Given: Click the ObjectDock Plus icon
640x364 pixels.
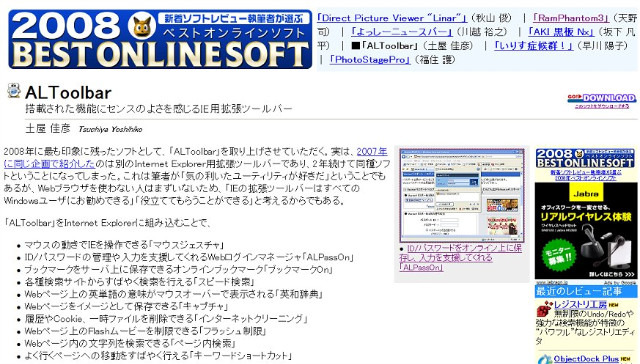Looking at the screenshot, I should [544, 360].
